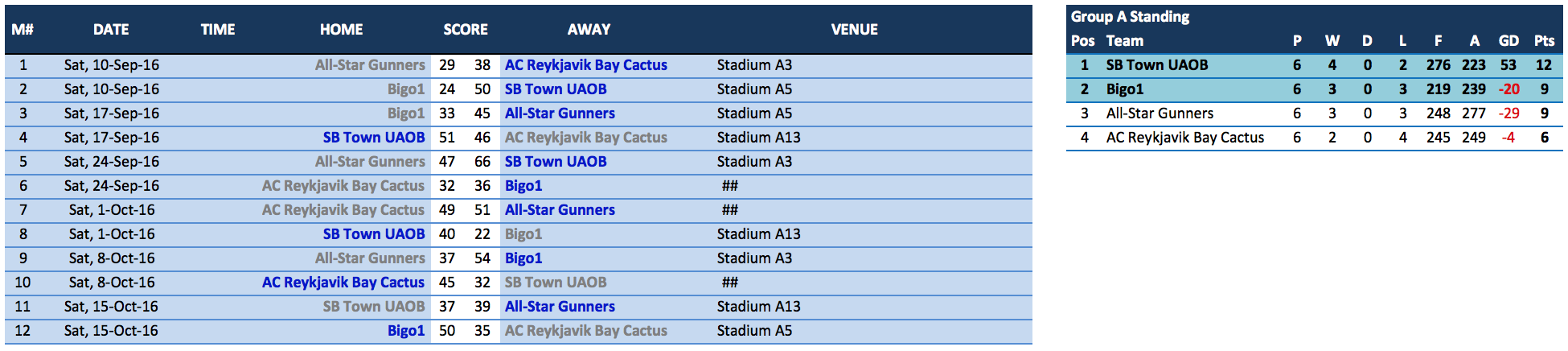Select AC Reykjavik Bay Cactus standings row

(x=1315, y=138)
